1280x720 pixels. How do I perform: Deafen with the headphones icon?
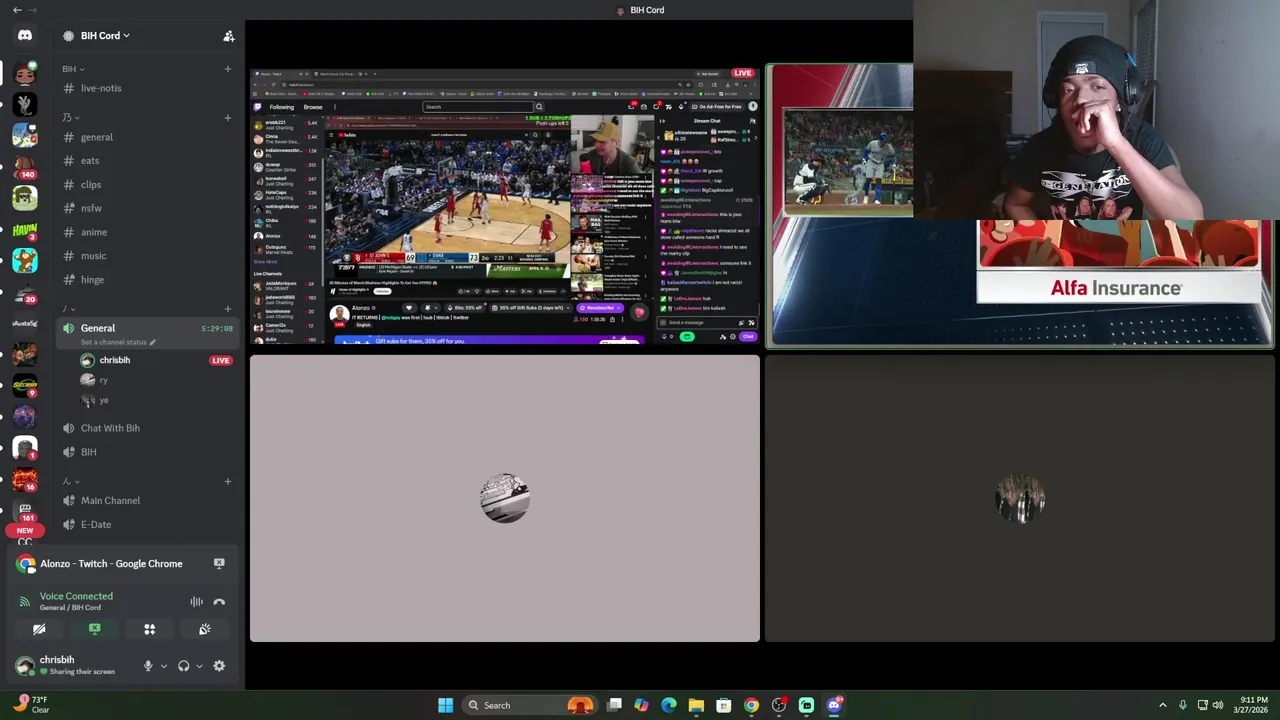click(183, 666)
